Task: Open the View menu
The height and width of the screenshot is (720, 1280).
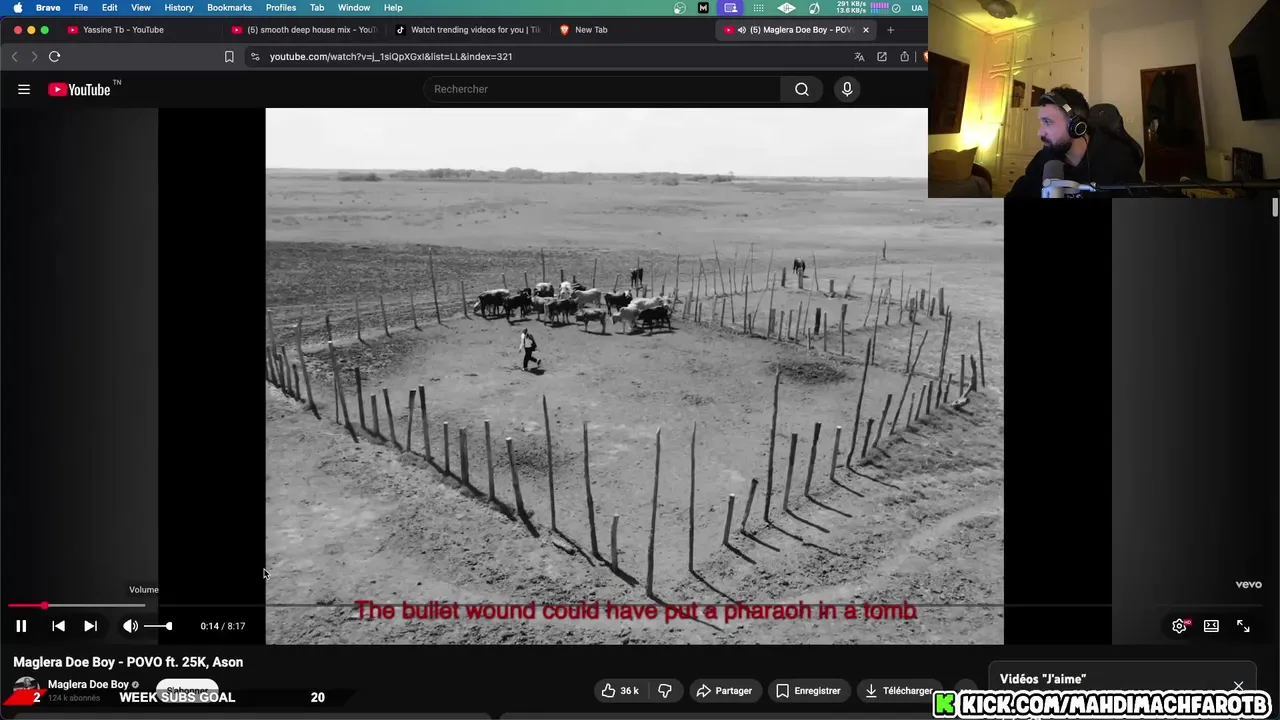Action: 141,8
